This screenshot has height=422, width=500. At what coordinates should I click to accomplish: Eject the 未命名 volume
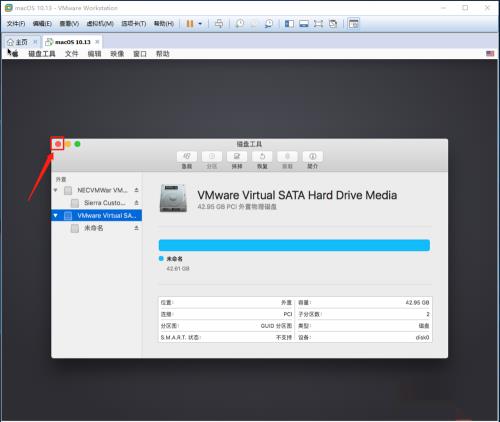coord(136,228)
